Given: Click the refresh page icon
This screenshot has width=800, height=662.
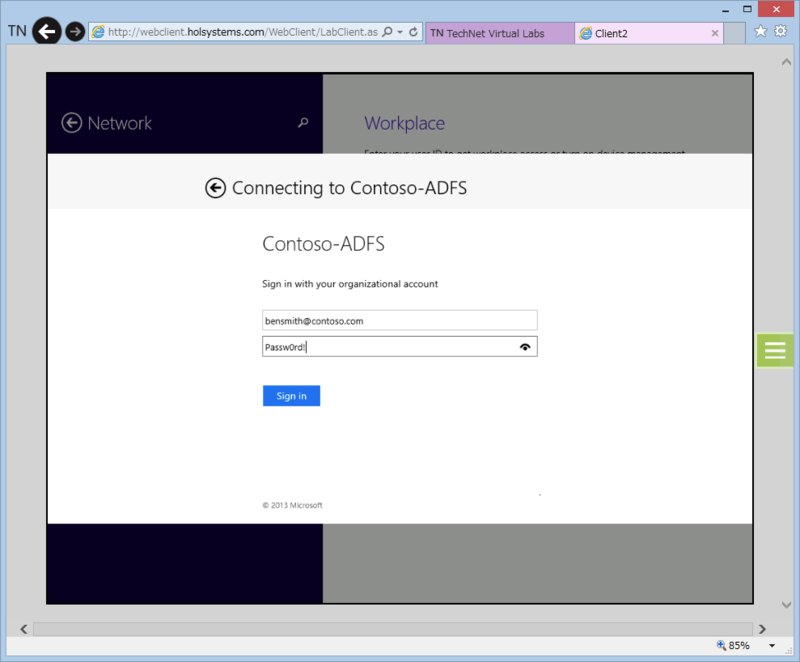Looking at the screenshot, I should point(413,32).
